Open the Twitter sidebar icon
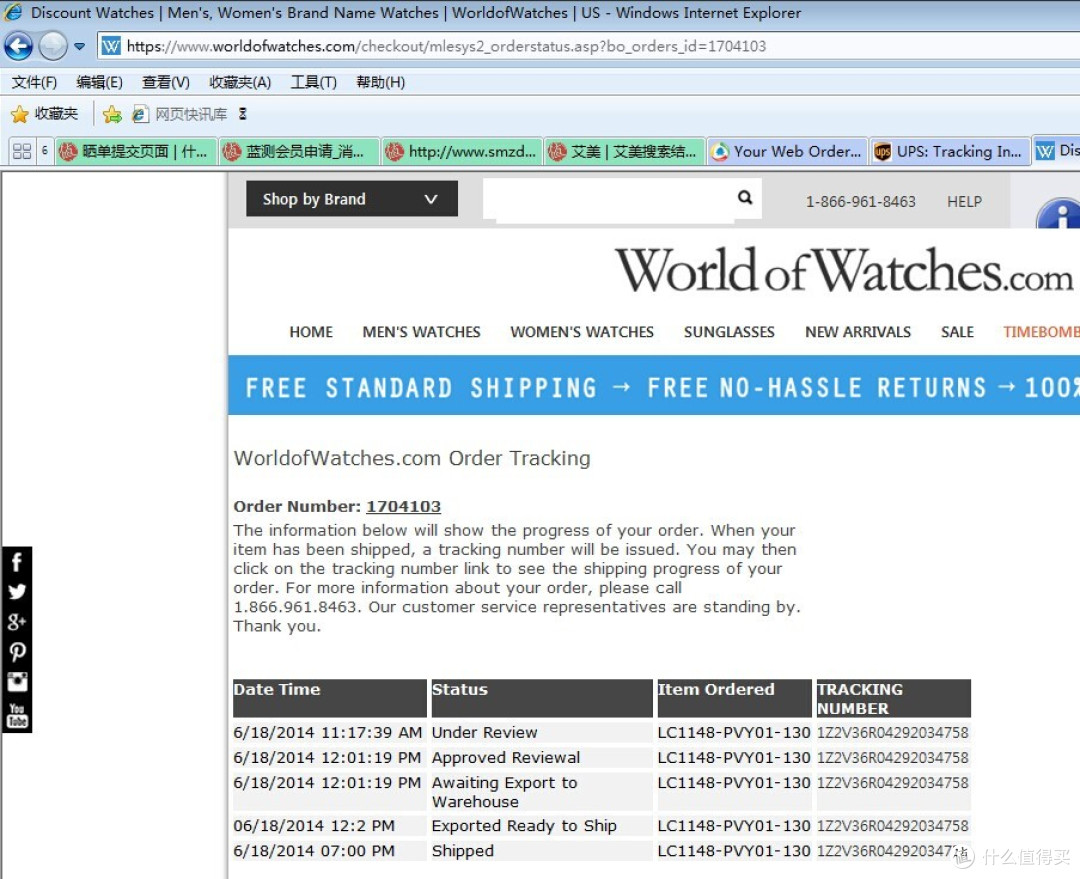The height and width of the screenshot is (879, 1080). pyautogui.click(x=17, y=592)
